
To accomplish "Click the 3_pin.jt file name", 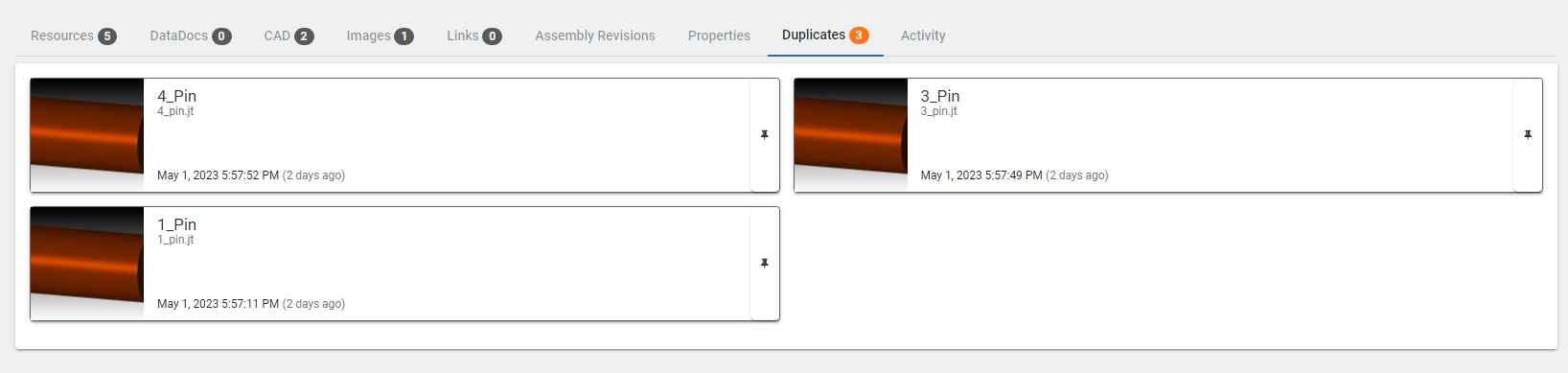I will tap(939, 111).
